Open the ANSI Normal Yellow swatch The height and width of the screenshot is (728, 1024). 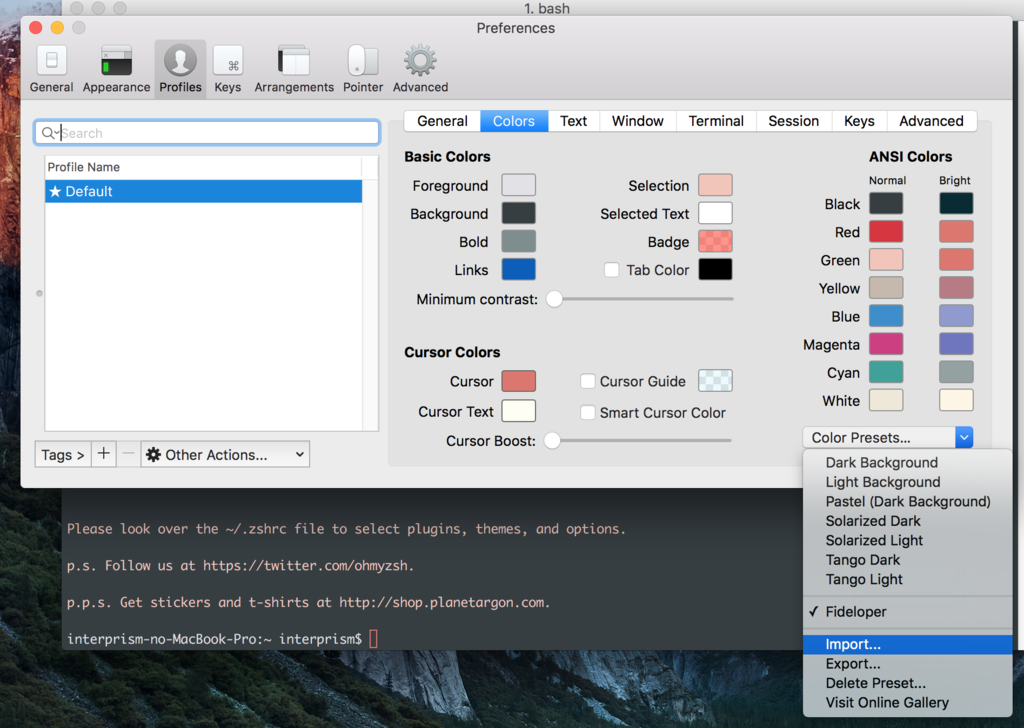pyautogui.click(x=886, y=288)
